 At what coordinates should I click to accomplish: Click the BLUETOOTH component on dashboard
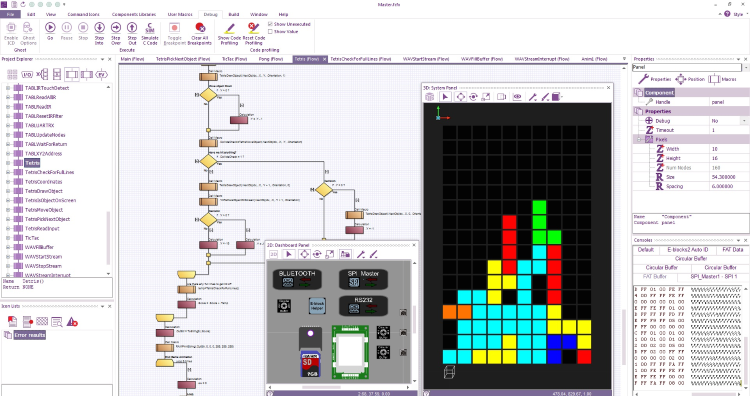pyautogui.click(x=297, y=279)
